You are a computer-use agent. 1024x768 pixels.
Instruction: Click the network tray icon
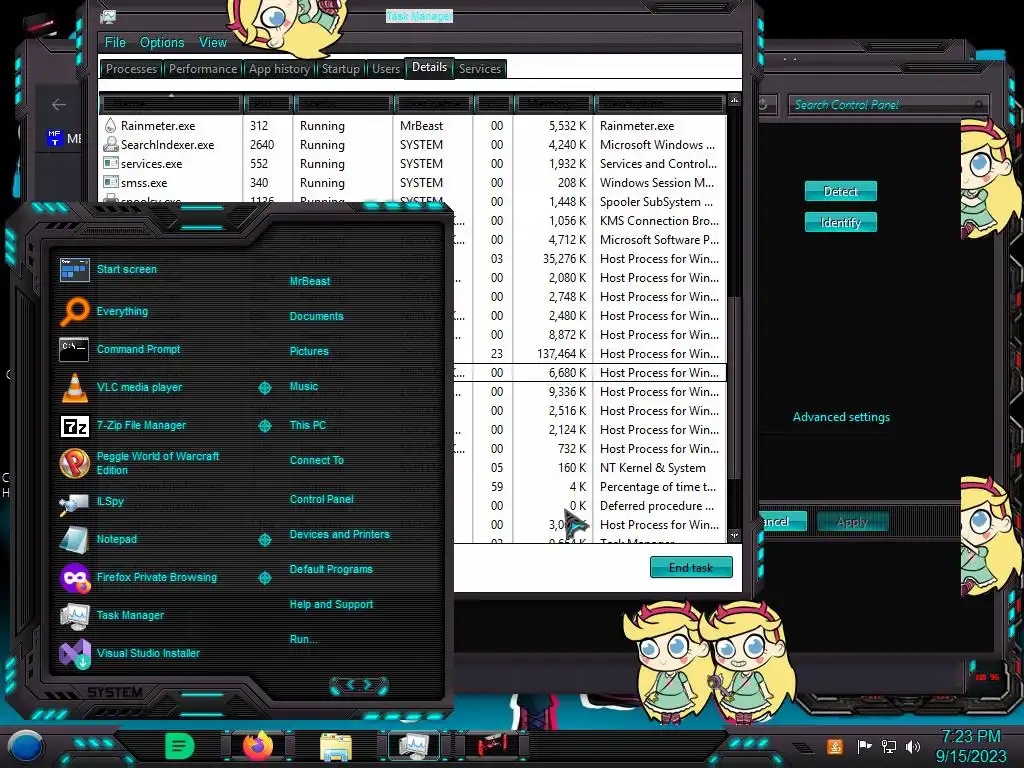tap(888, 746)
